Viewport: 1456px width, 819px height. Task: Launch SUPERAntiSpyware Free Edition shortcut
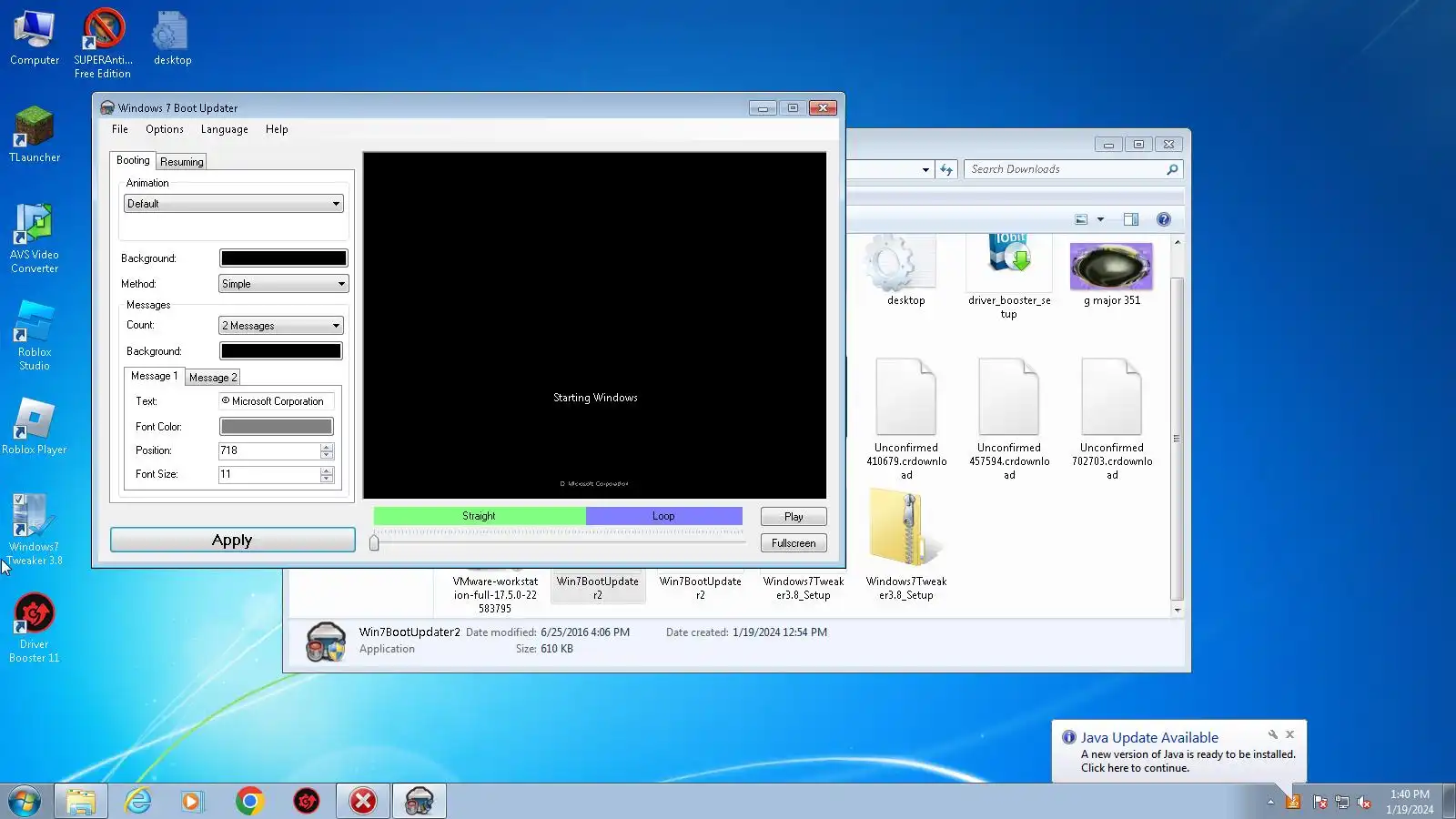pos(103,43)
